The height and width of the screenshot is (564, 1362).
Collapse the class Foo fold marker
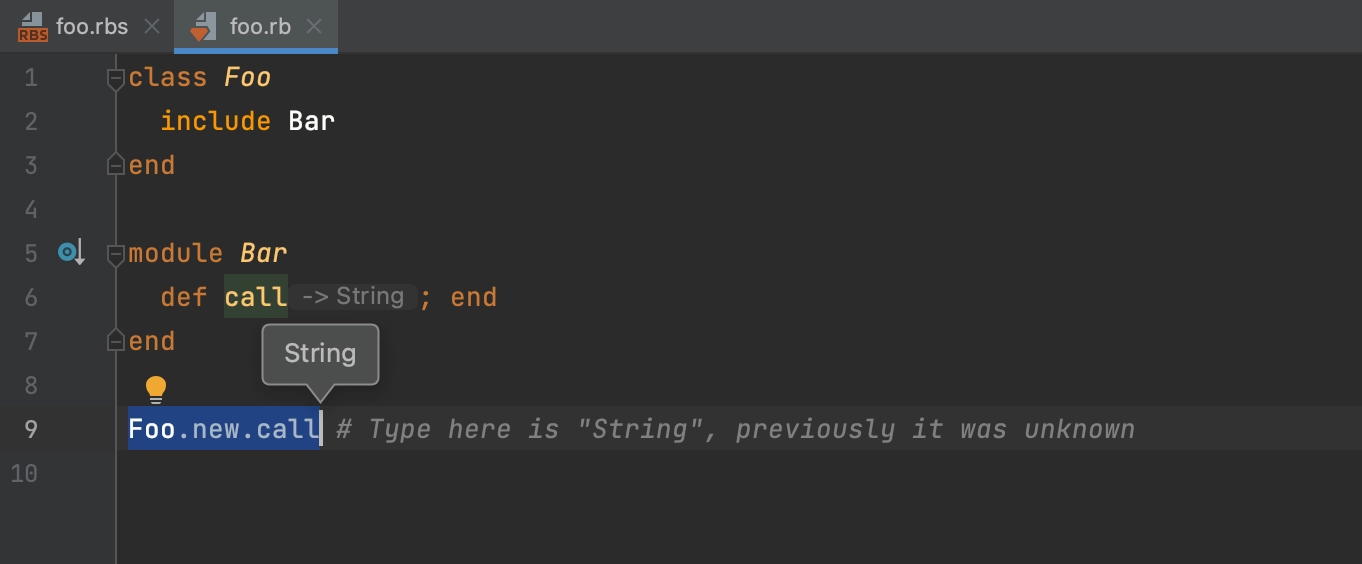coord(116,78)
